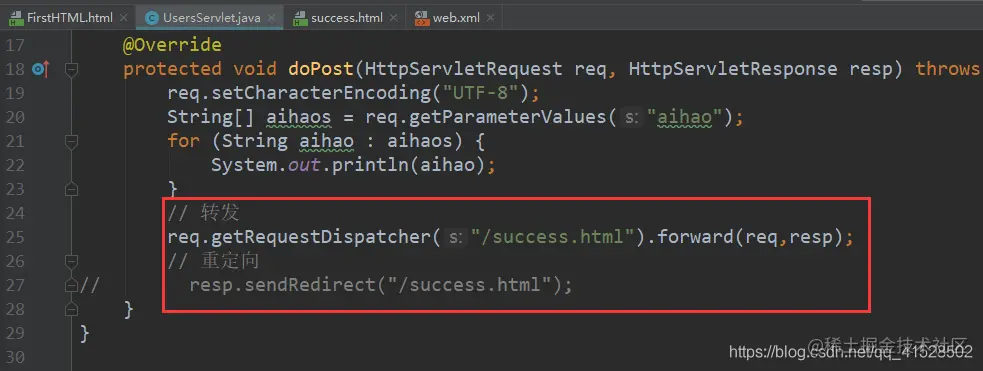Click line number 19 in the gutter
This screenshot has height=371, width=983.
click(x=16, y=93)
